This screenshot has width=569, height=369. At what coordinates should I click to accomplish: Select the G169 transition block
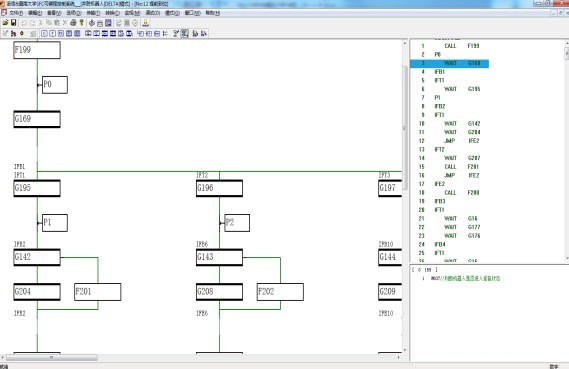pyautogui.click(x=37, y=119)
